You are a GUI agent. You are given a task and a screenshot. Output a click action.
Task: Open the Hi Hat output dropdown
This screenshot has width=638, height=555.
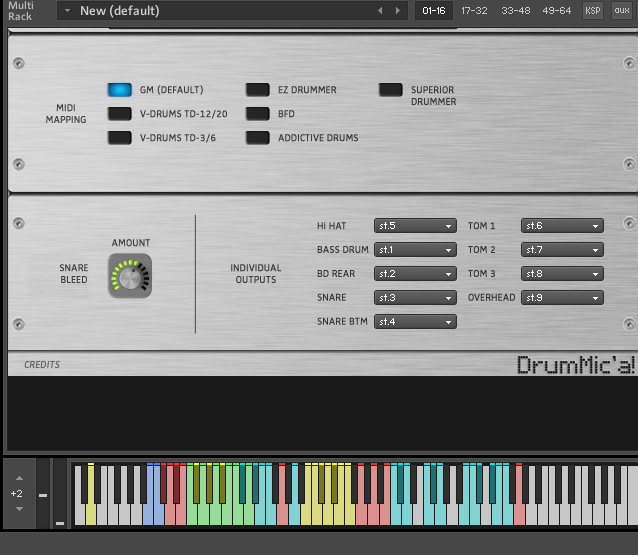click(415, 226)
